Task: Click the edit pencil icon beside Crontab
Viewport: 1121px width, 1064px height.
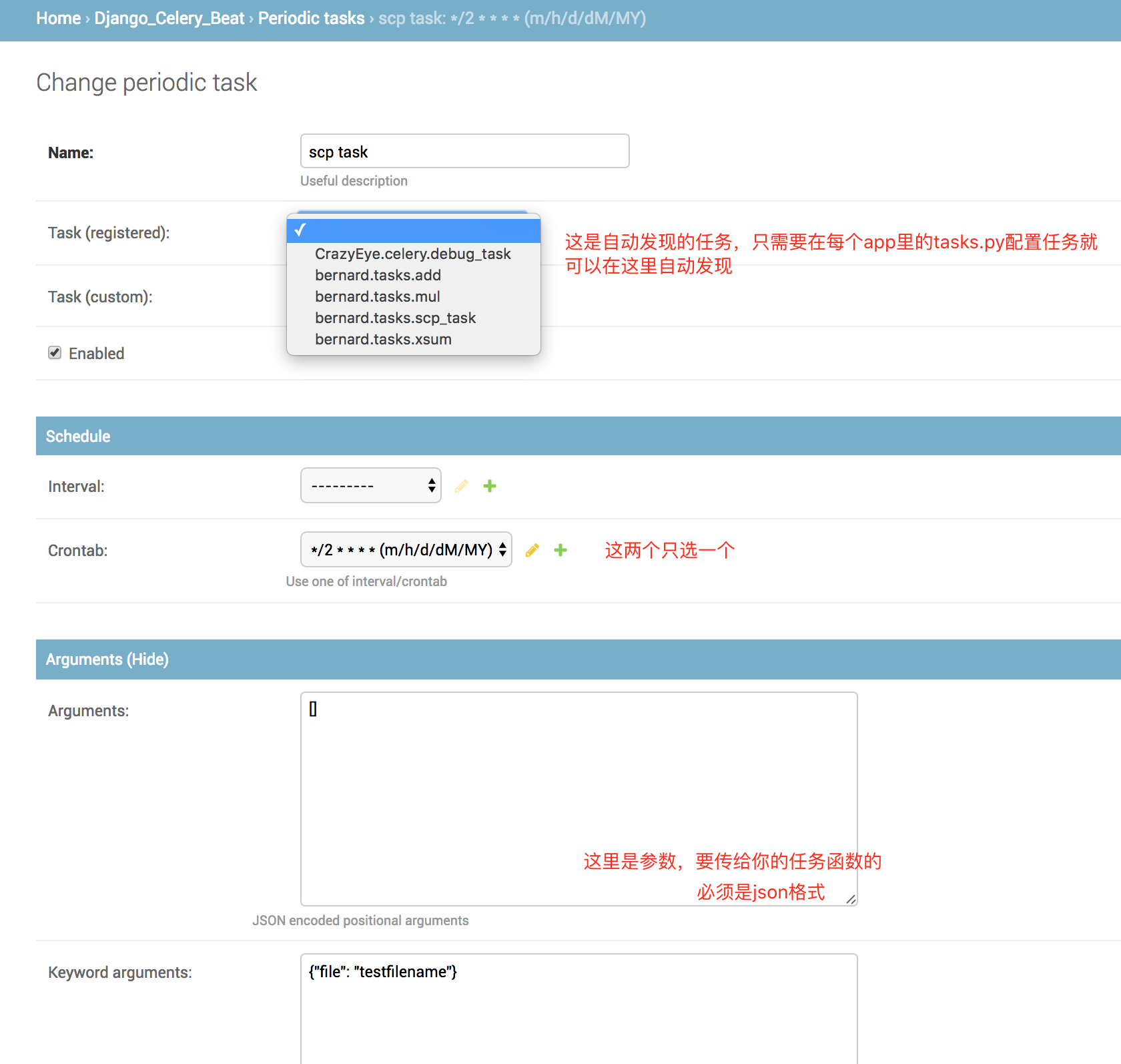Action: coord(532,550)
